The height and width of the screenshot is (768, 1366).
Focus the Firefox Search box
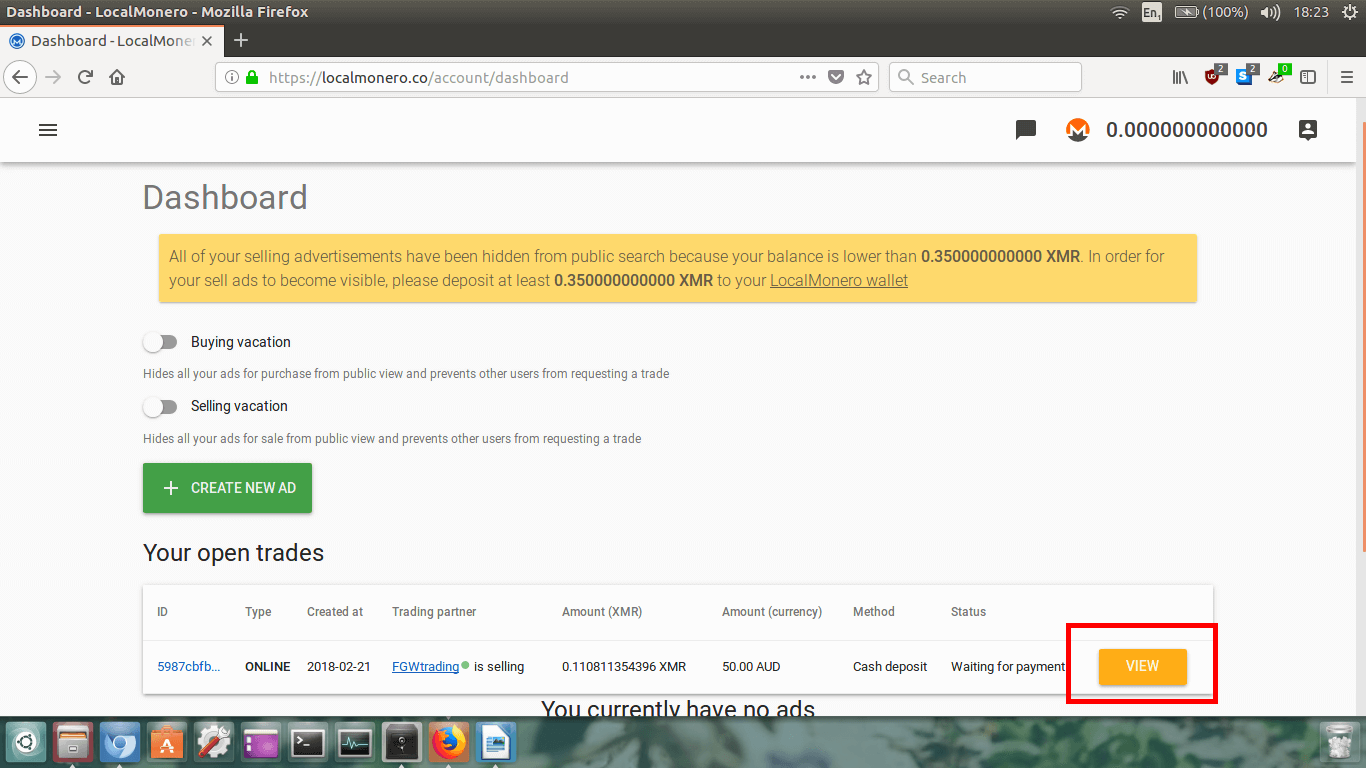[985, 77]
